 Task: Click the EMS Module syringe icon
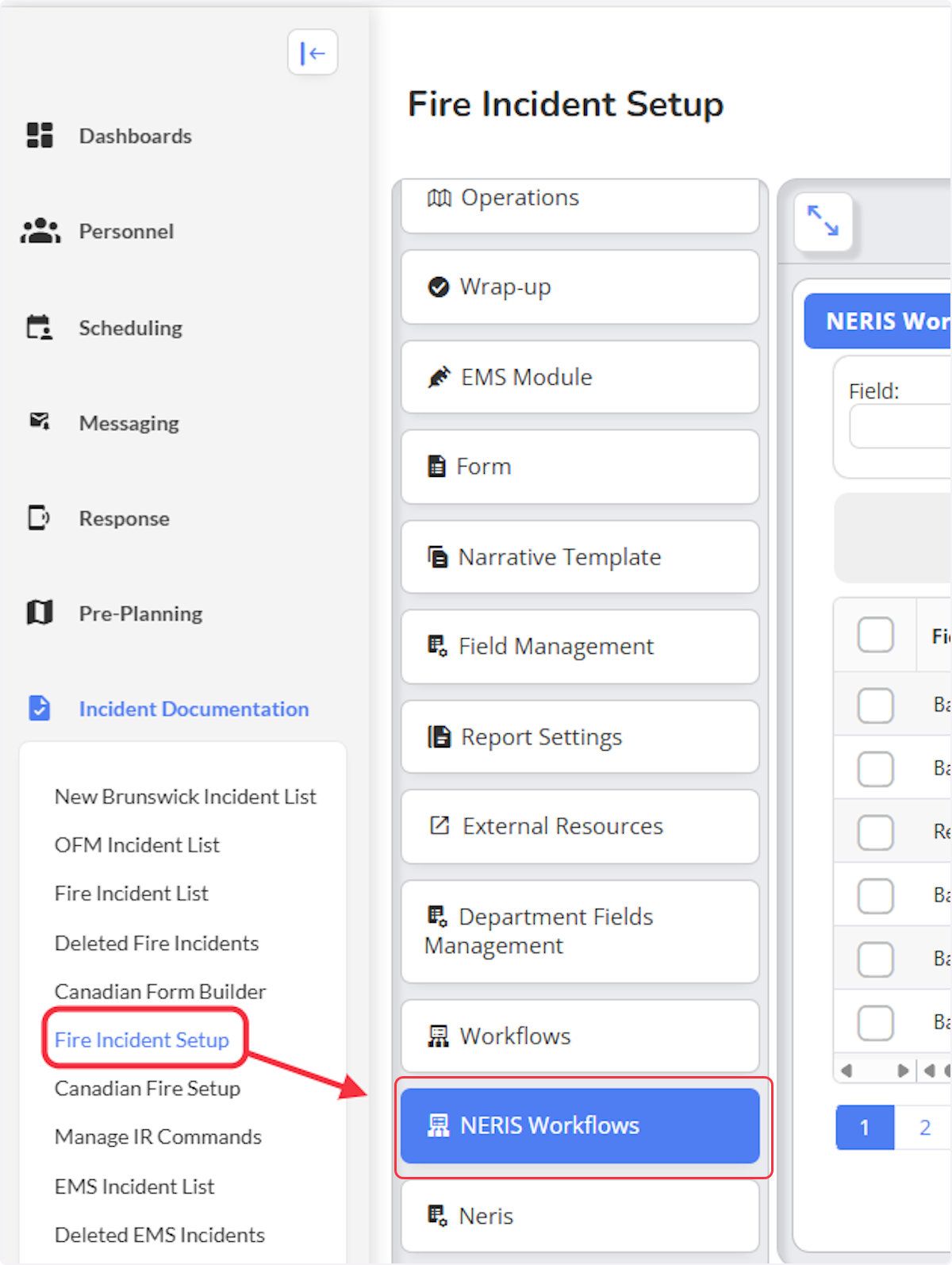click(439, 377)
